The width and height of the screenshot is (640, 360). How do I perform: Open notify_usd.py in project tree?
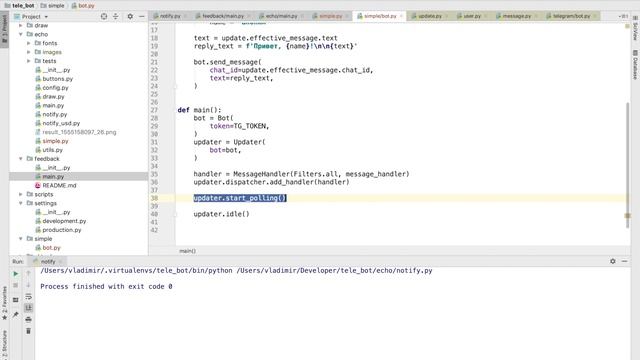[x=61, y=123]
